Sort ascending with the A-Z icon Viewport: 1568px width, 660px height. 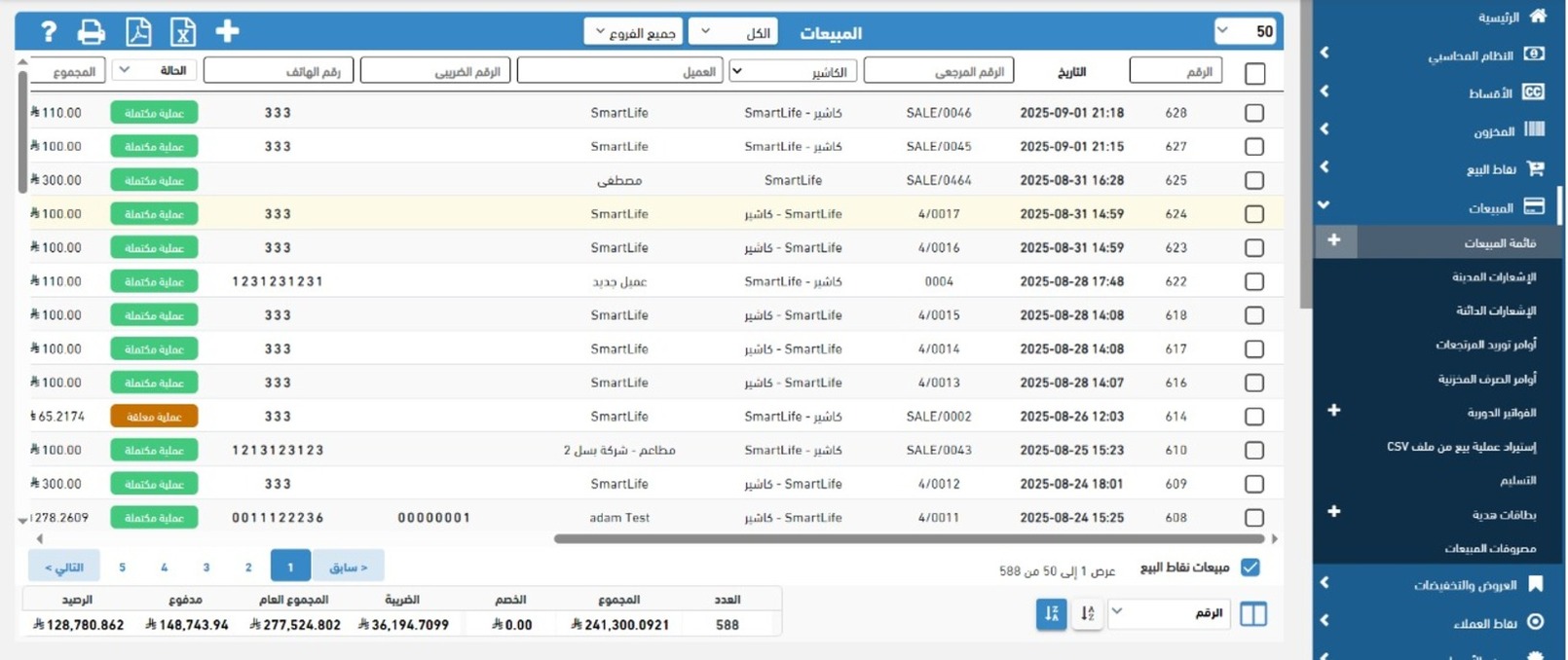coord(1087,613)
